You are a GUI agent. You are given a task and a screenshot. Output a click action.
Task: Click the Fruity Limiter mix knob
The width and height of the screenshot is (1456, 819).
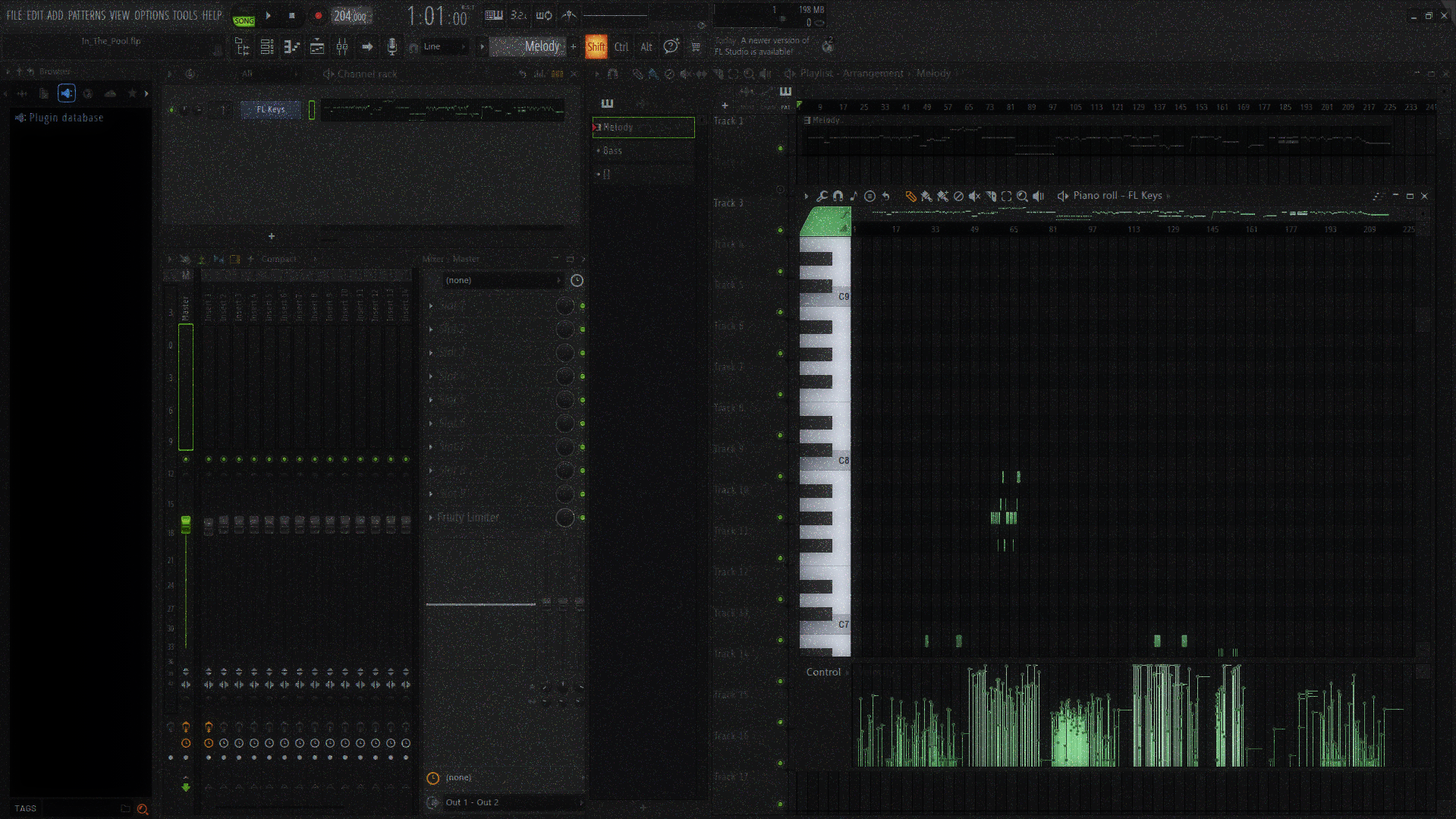(x=565, y=518)
